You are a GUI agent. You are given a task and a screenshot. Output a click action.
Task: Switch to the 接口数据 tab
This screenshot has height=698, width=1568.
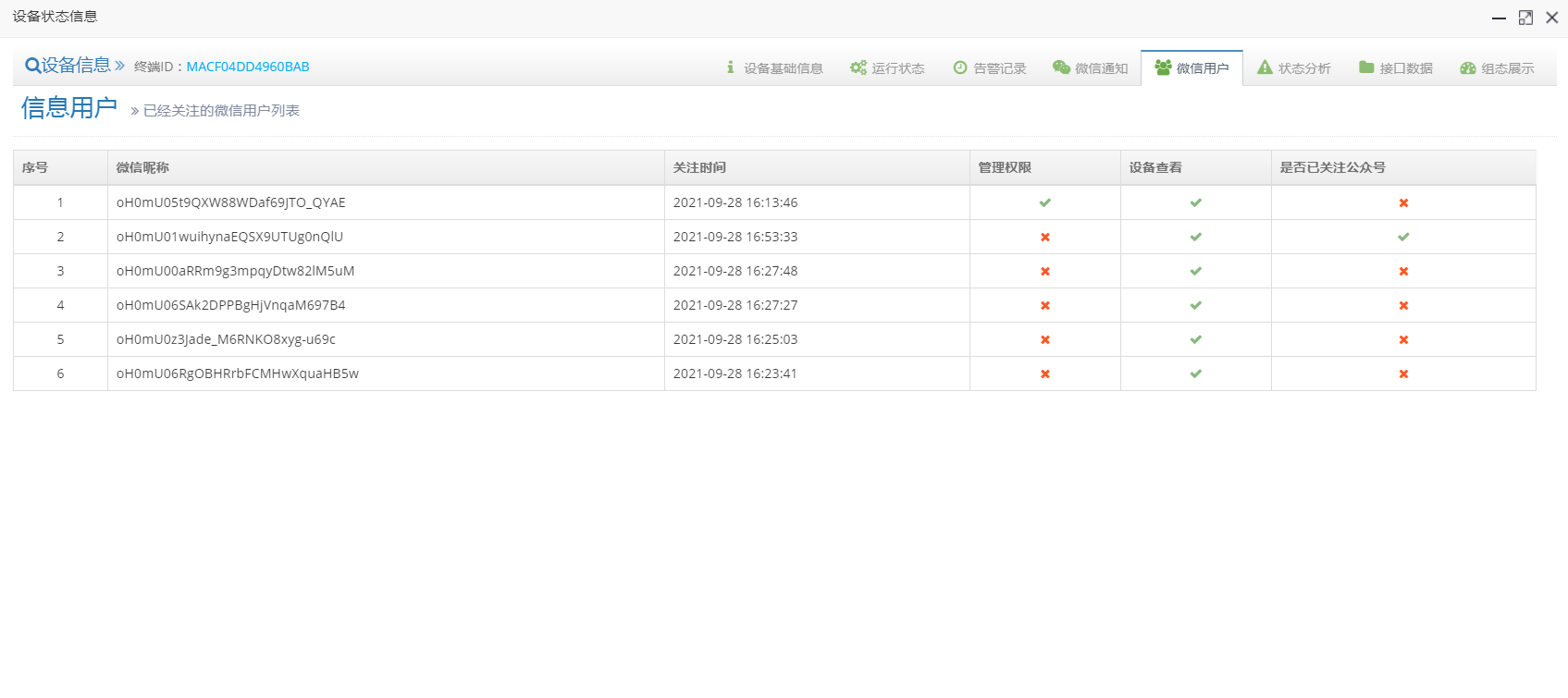[x=1405, y=68]
